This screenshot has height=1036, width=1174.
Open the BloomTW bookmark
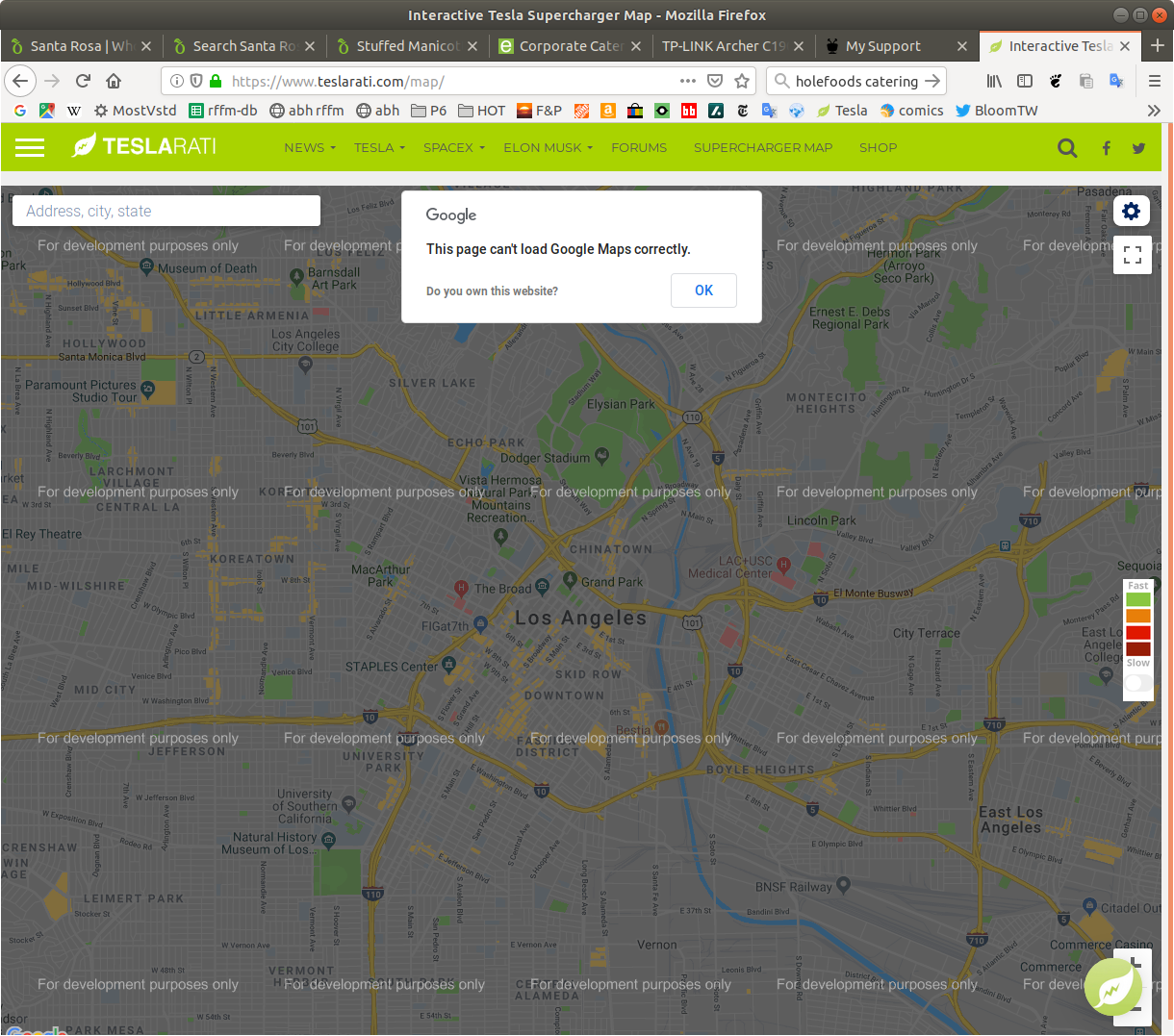pyautogui.click(x=997, y=111)
